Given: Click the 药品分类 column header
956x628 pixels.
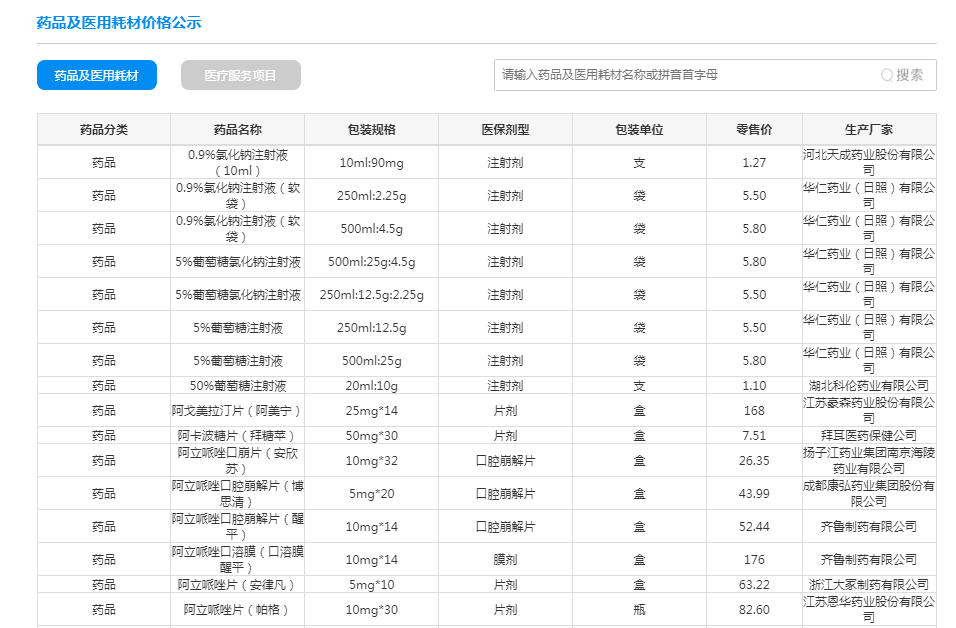Looking at the screenshot, I should pos(104,129).
